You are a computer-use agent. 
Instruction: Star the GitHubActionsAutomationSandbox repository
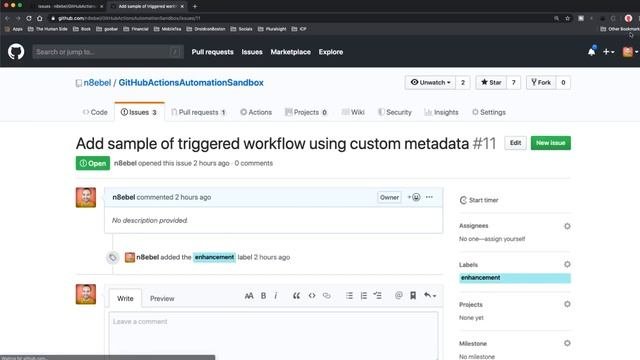pyautogui.click(x=491, y=82)
